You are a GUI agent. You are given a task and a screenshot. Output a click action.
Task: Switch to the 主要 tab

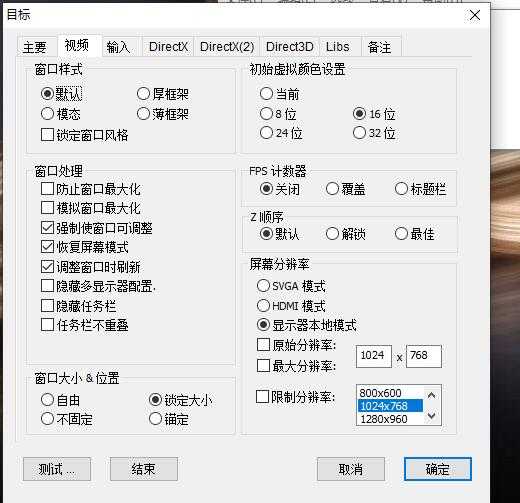coord(35,47)
